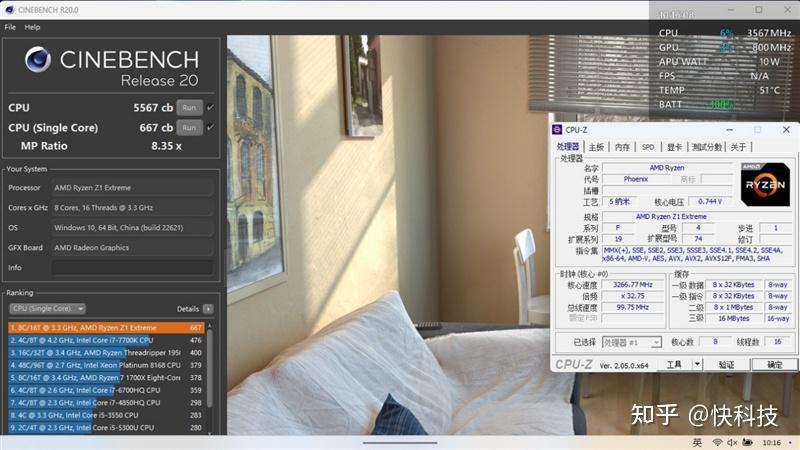Click the Cinebench logo sphere icon
Viewport: 800px width, 450px height.
tap(38, 59)
